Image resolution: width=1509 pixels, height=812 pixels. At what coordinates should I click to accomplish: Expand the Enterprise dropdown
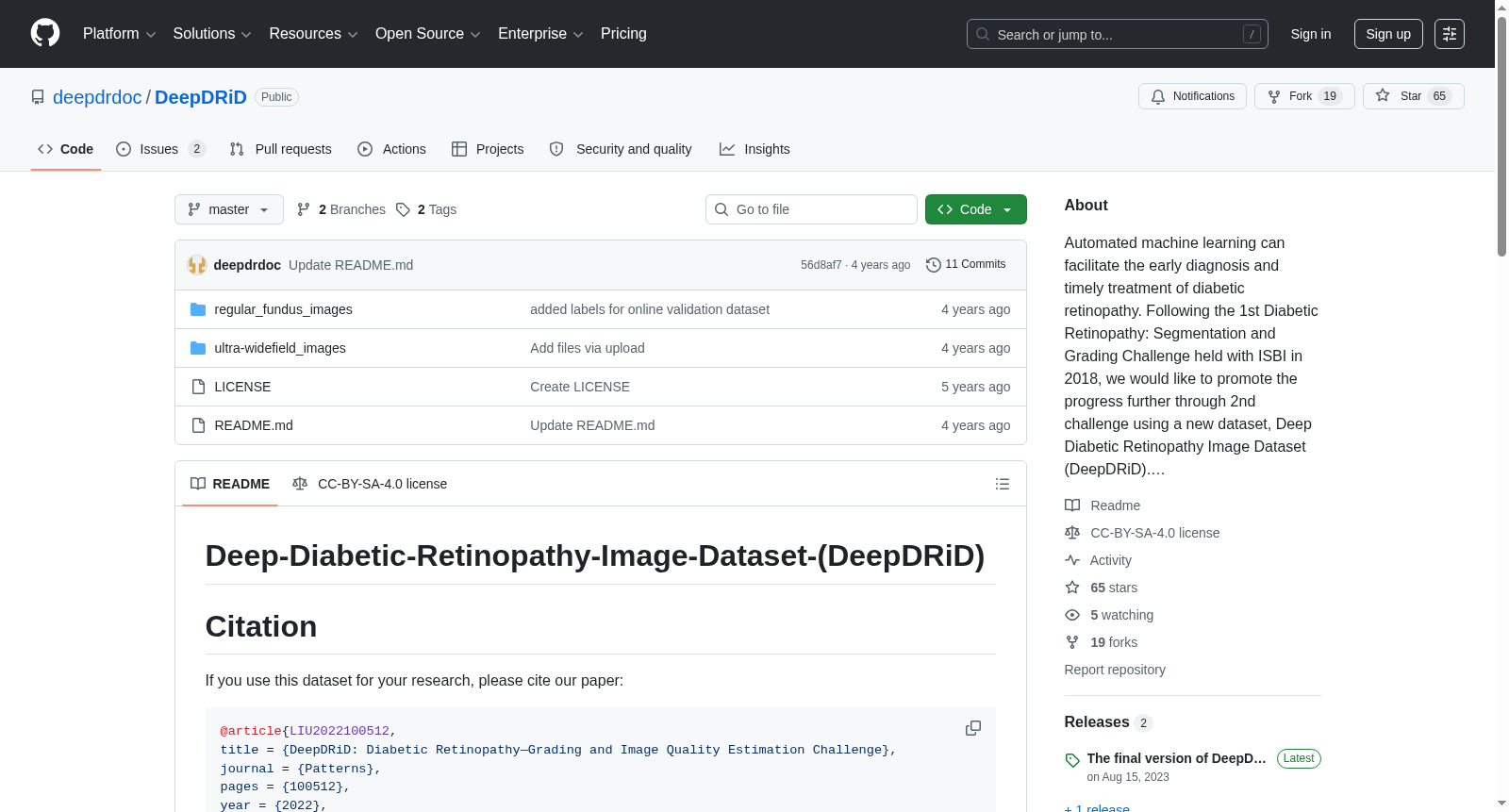tap(540, 34)
